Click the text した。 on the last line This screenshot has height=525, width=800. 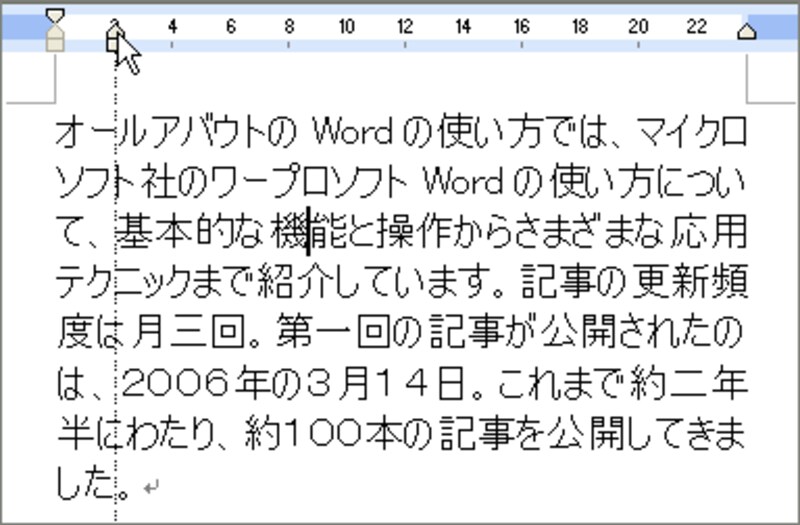point(92,484)
